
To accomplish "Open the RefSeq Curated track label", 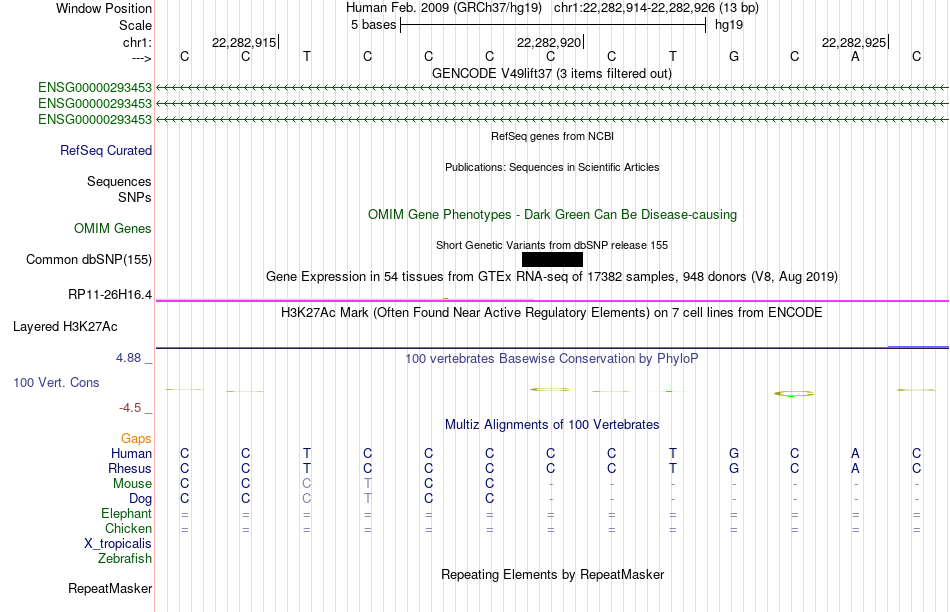I will (106, 150).
